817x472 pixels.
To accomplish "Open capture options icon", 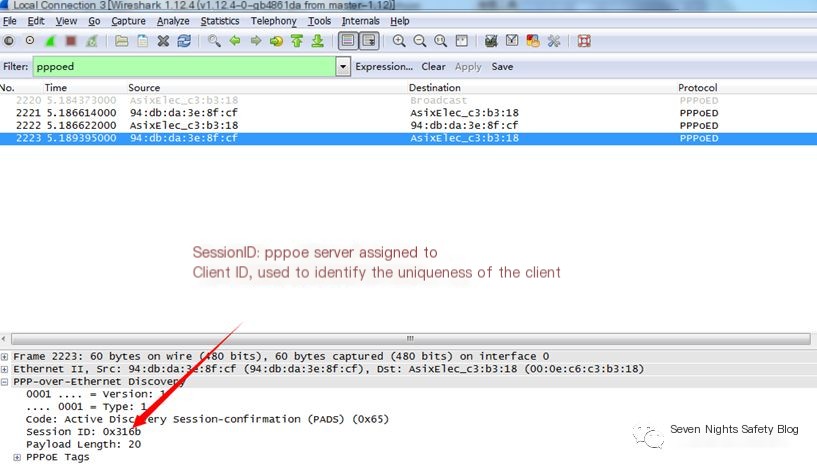I will click(x=30, y=41).
